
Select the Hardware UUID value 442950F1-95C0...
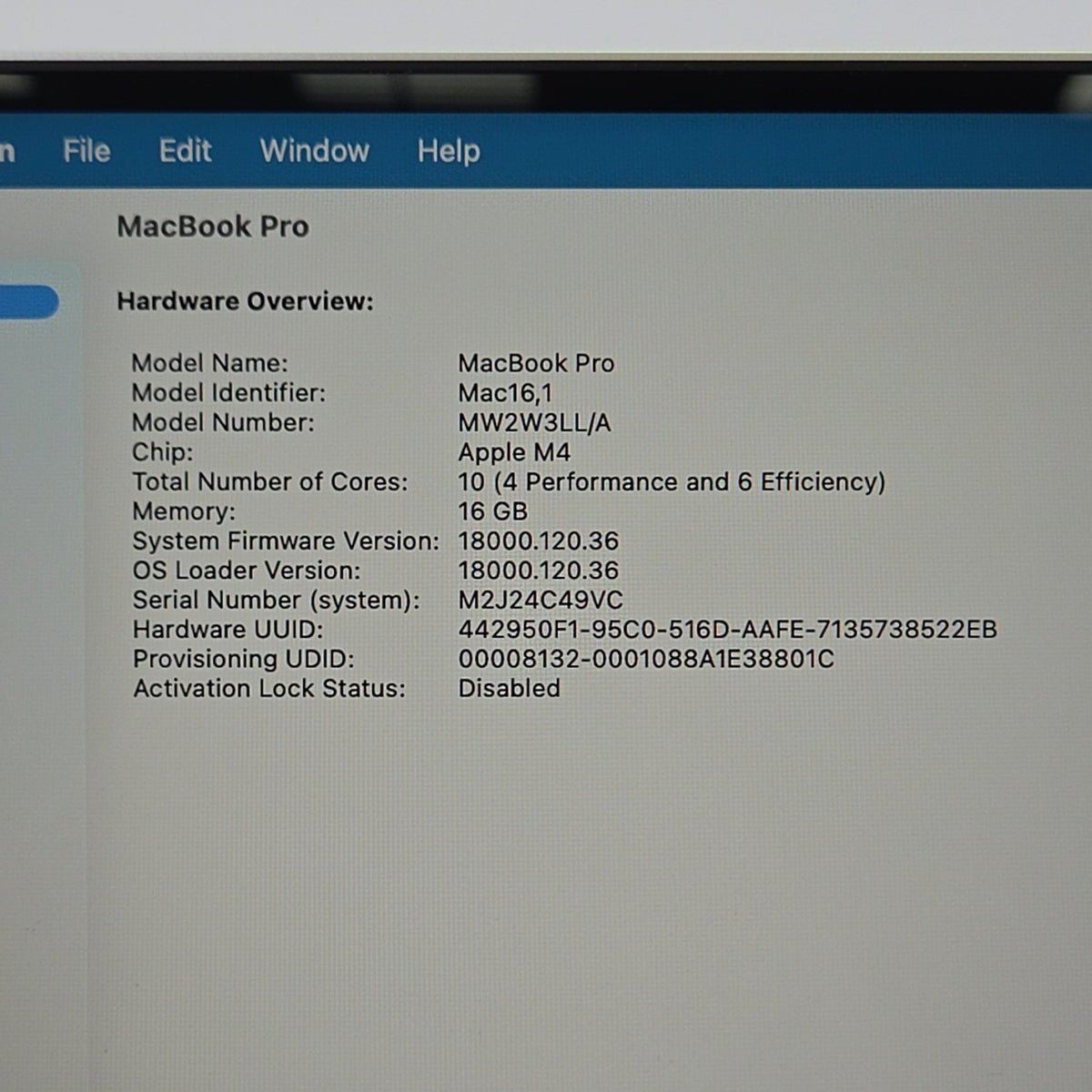[727, 630]
